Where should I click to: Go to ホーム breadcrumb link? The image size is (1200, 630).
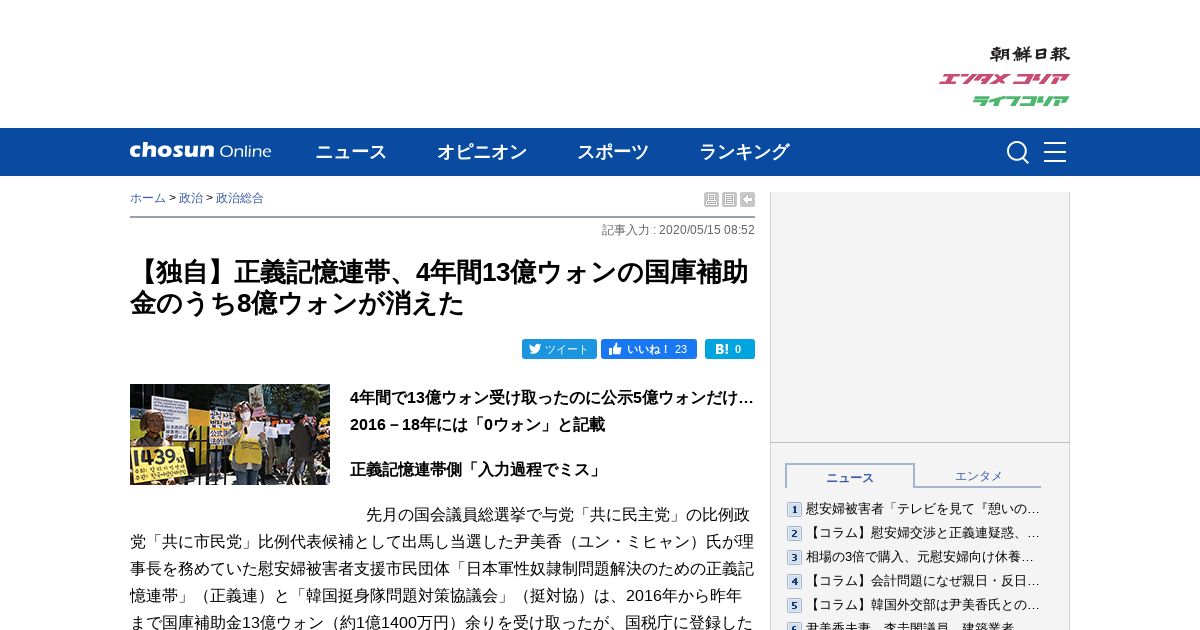tap(148, 198)
